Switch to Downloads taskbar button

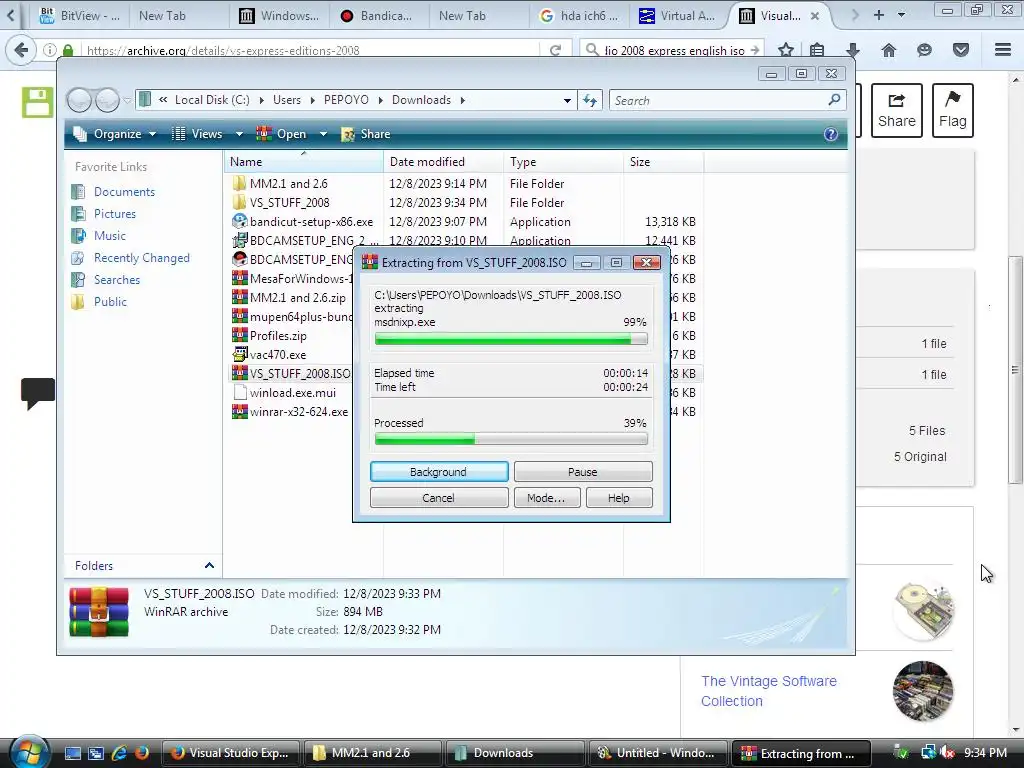point(513,753)
